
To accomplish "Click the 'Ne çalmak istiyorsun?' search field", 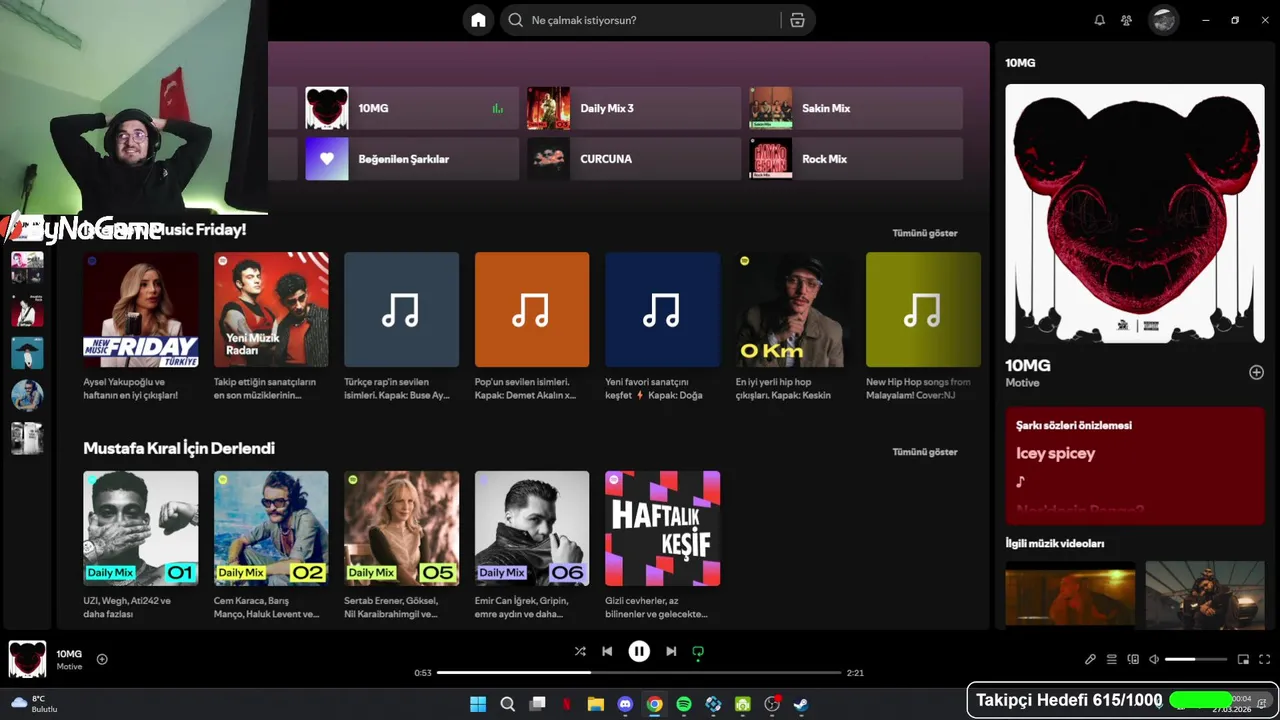I will click(640, 20).
